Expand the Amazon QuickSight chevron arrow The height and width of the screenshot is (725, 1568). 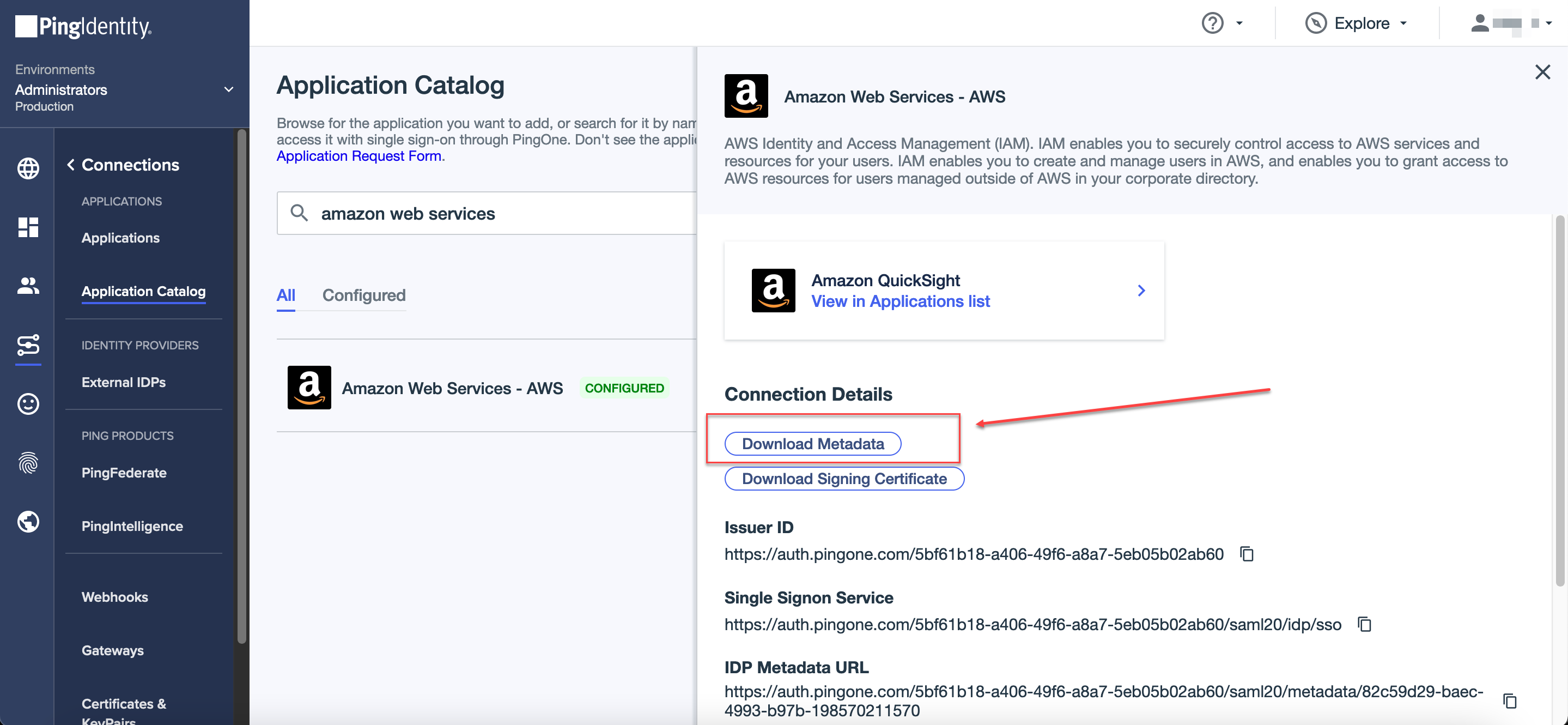[x=1141, y=291]
